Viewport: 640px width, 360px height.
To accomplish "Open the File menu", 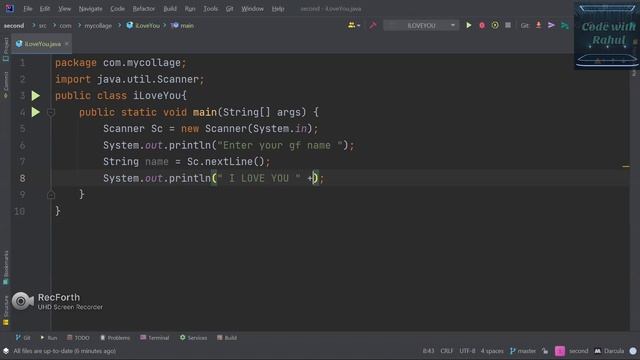I will [28, 9].
